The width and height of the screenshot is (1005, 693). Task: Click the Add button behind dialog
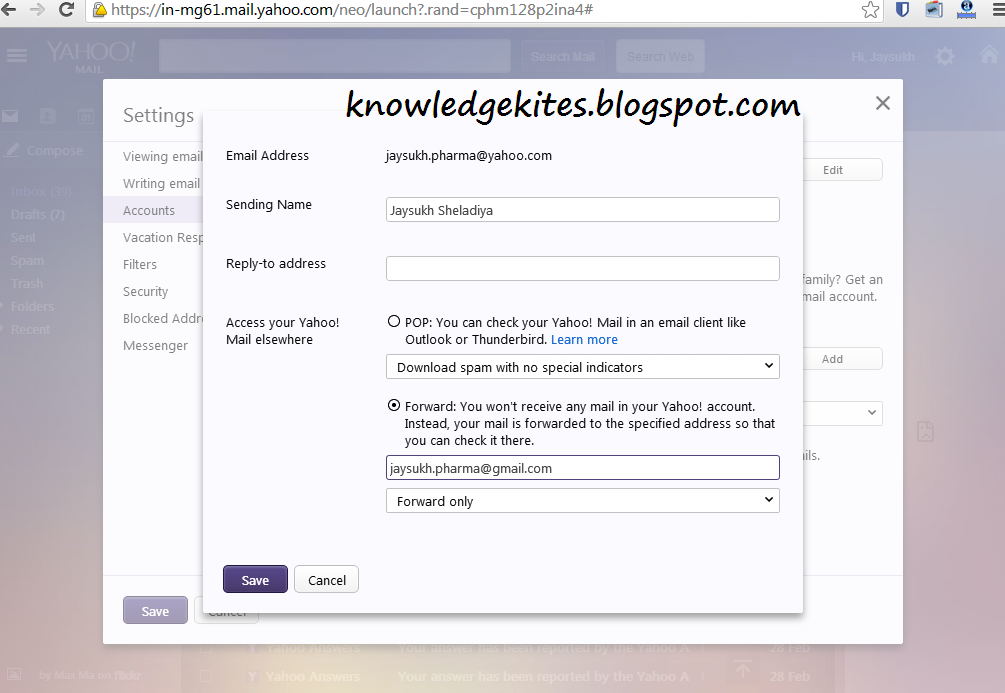click(x=843, y=359)
